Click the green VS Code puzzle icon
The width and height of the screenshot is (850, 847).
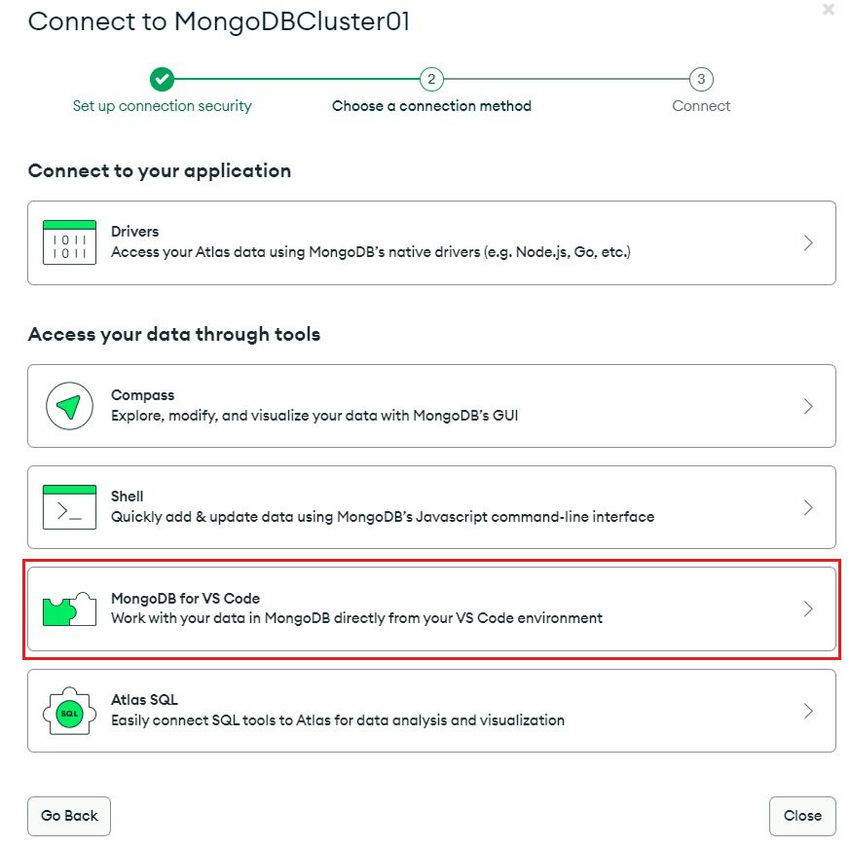click(69, 608)
